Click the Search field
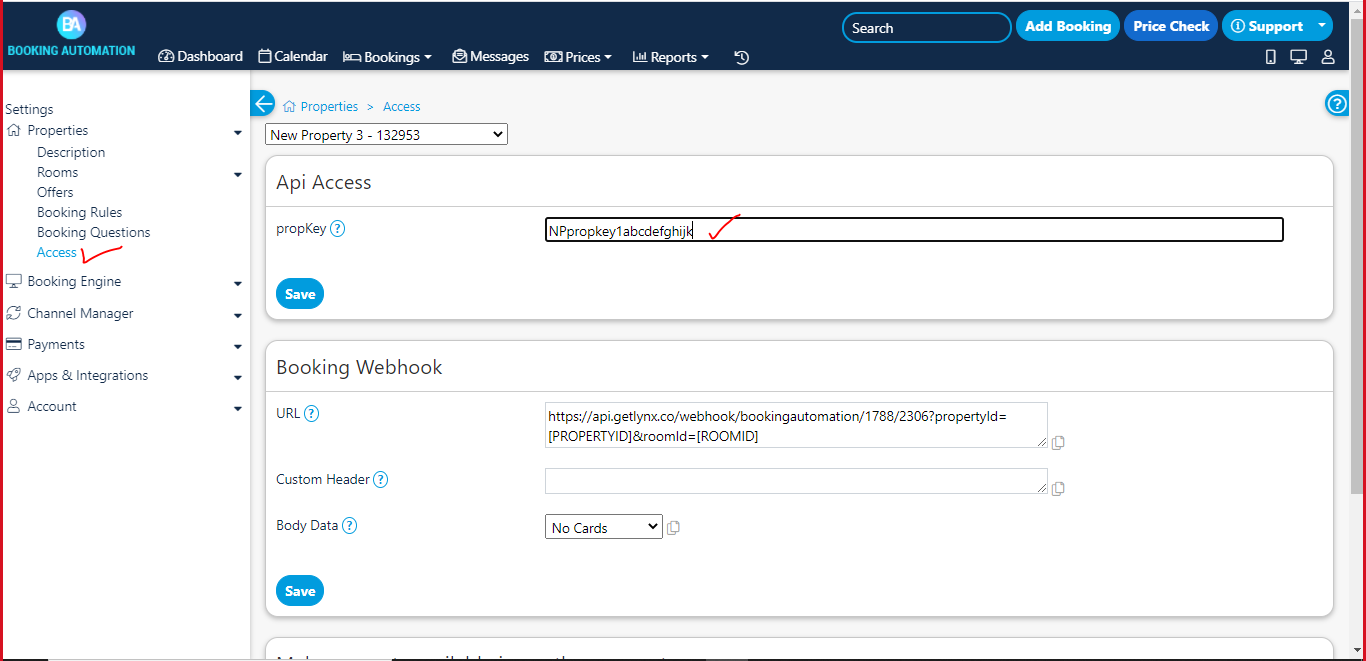The height and width of the screenshot is (661, 1366). click(x=926, y=28)
